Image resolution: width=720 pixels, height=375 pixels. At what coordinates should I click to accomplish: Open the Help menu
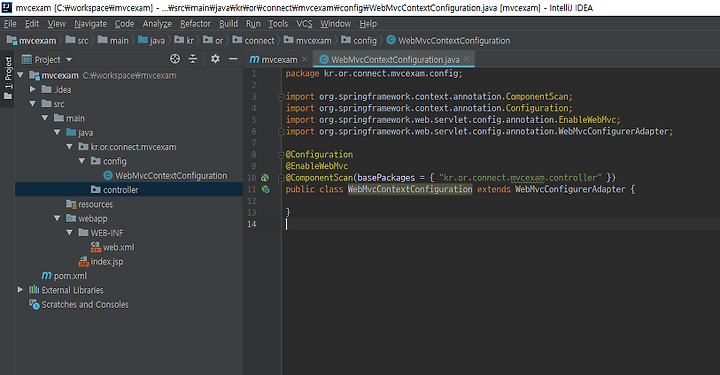(x=368, y=24)
